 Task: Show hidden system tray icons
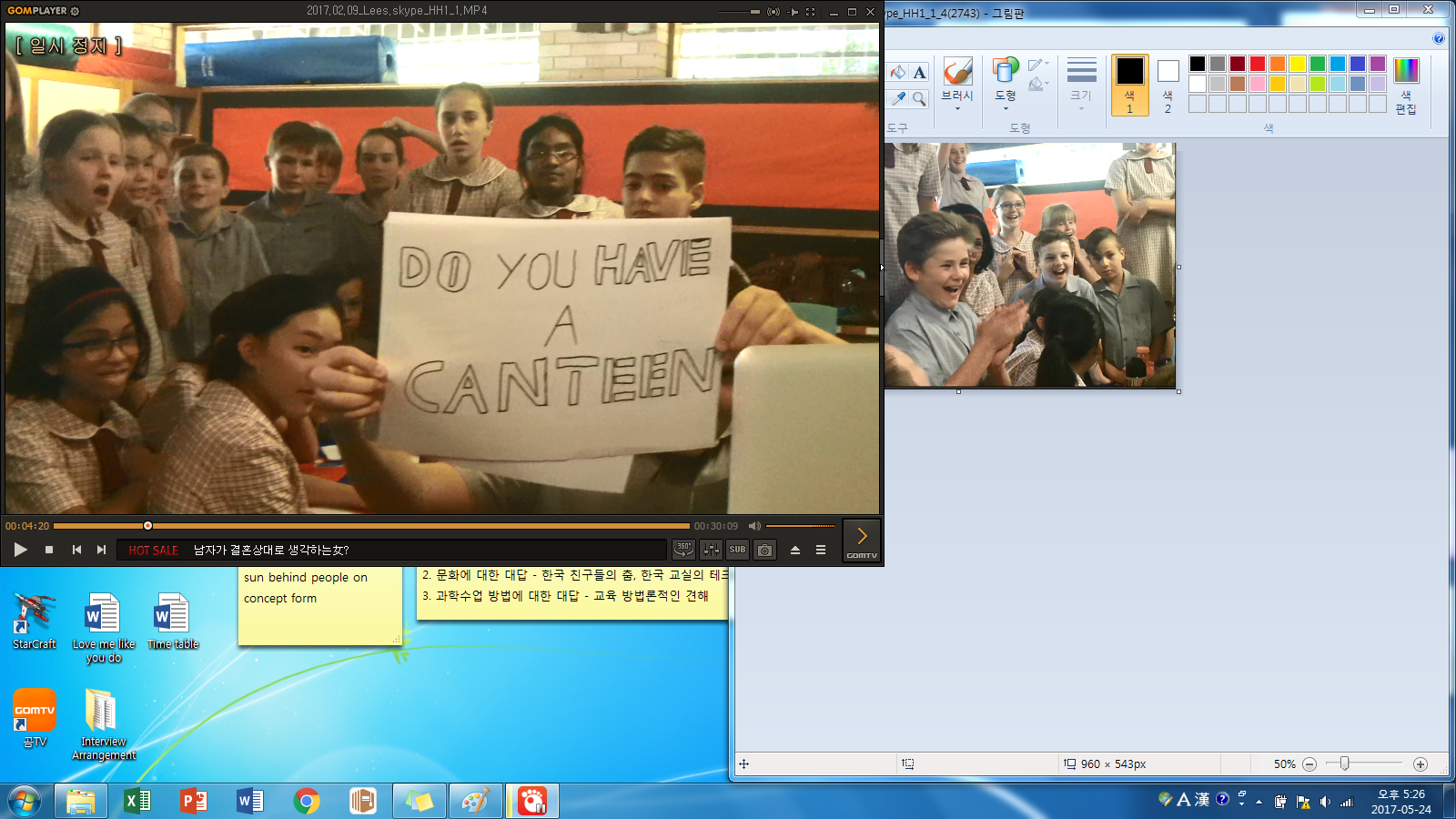tap(1259, 802)
